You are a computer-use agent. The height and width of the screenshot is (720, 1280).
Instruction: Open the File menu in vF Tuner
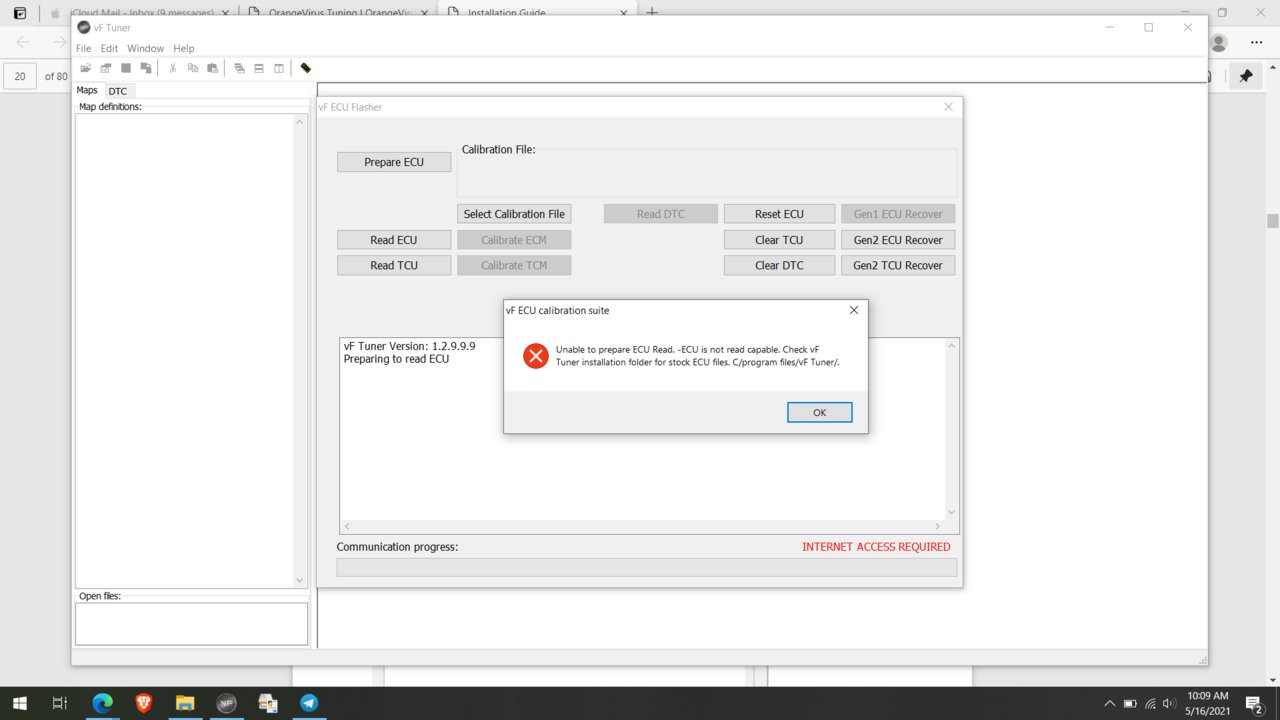coord(84,48)
